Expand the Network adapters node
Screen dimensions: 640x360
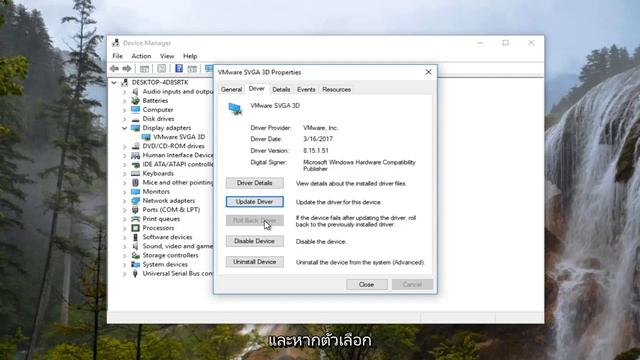(124, 201)
